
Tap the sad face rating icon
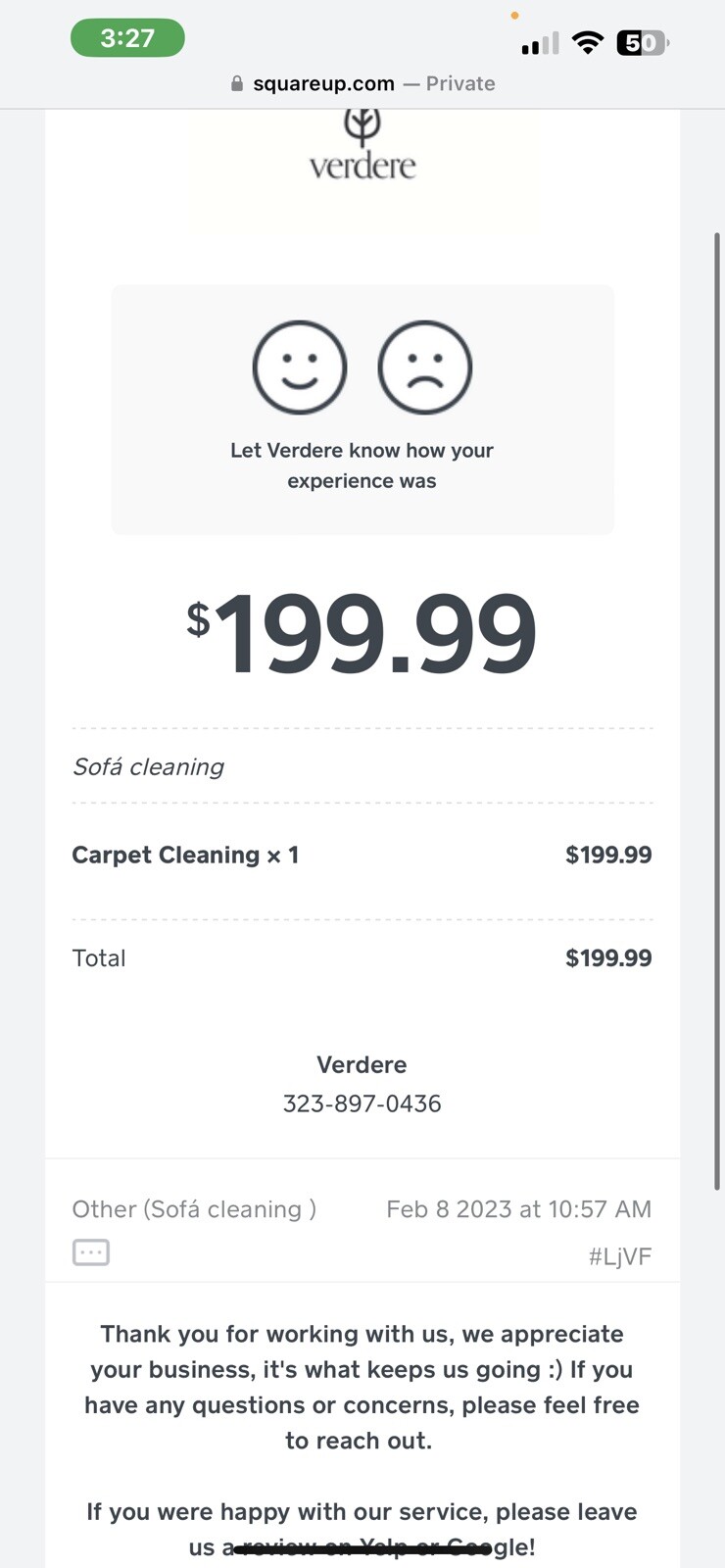425,367
